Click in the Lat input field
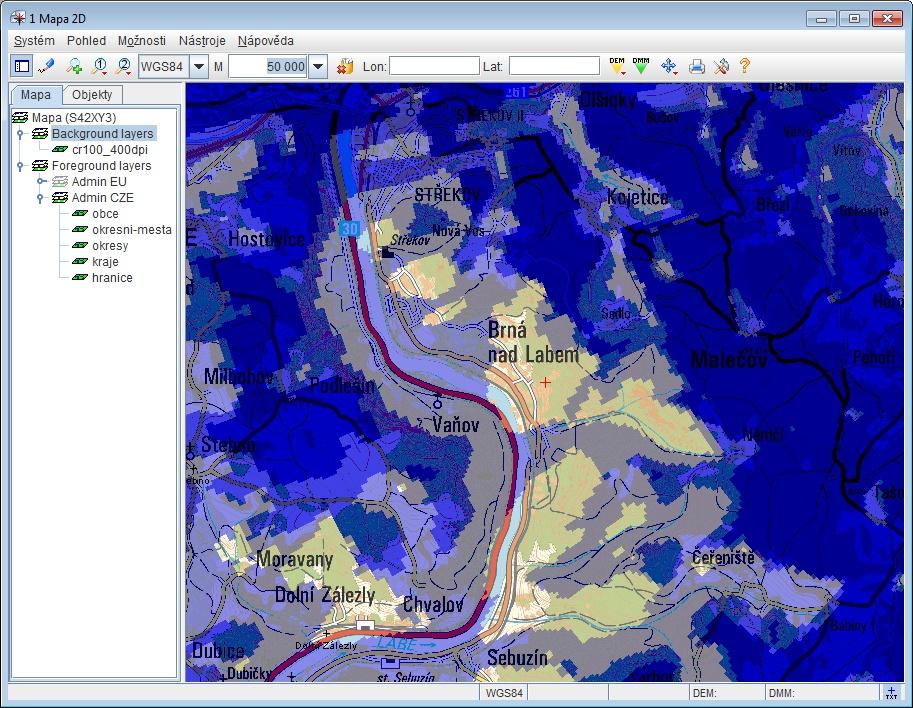 (x=554, y=66)
